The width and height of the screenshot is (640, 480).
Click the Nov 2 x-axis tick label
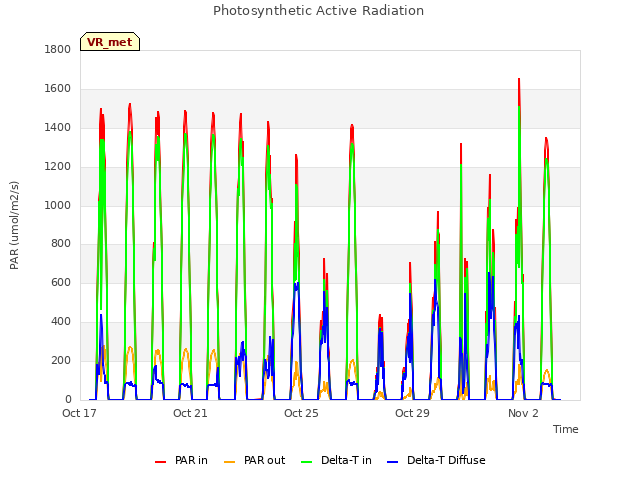[x=523, y=413]
